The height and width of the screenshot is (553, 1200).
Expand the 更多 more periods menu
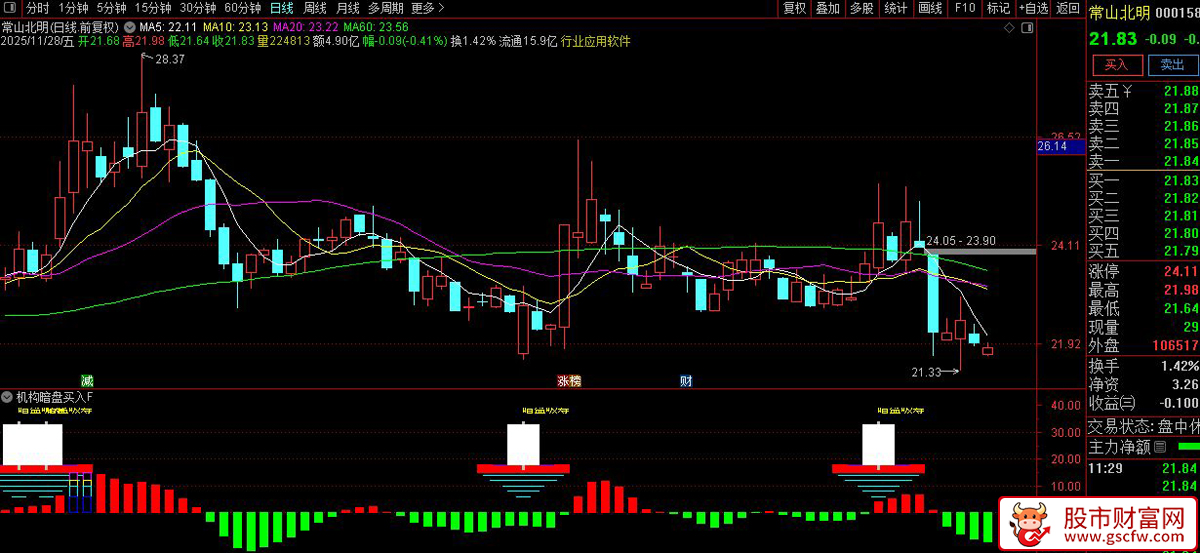(427, 8)
